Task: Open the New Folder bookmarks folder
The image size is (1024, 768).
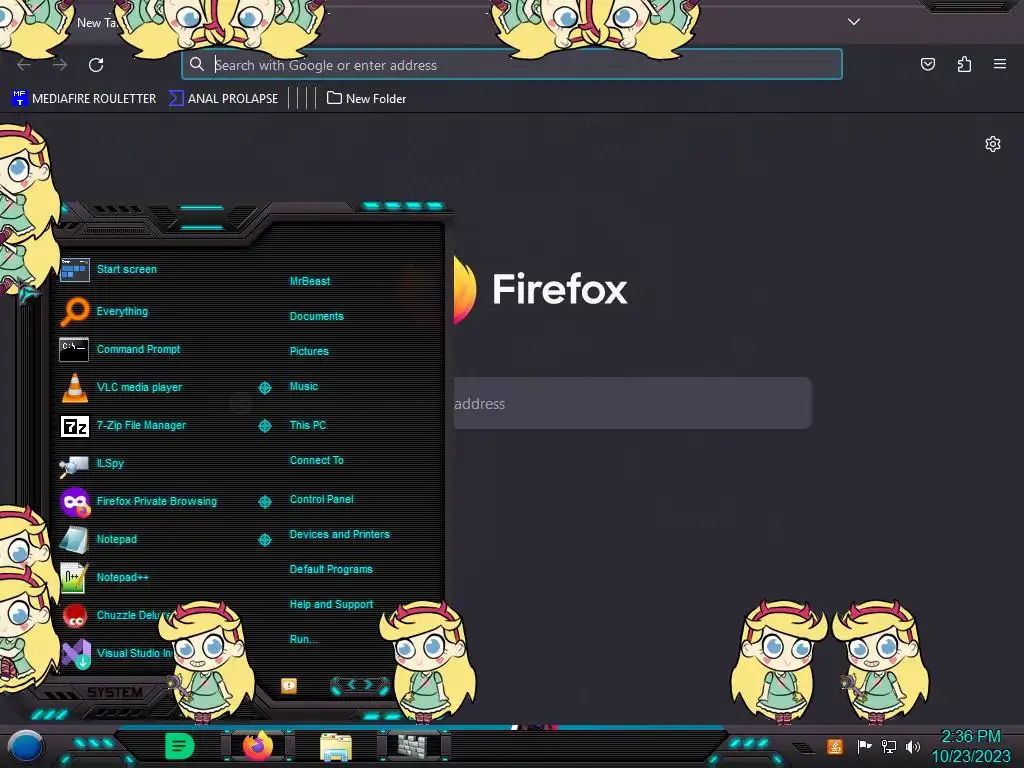Action: pos(366,99)
